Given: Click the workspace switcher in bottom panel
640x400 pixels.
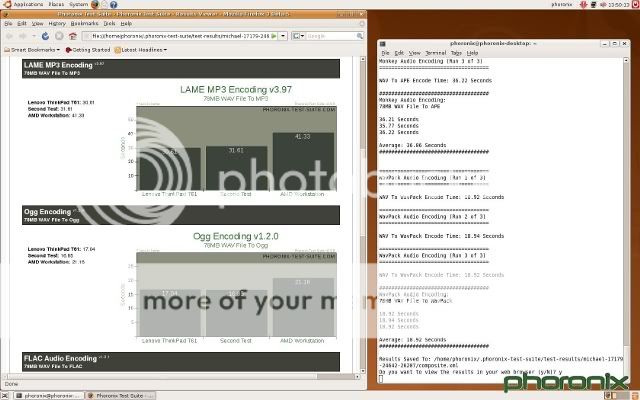Looking at the screenshot, I should (x=617, y=395).
